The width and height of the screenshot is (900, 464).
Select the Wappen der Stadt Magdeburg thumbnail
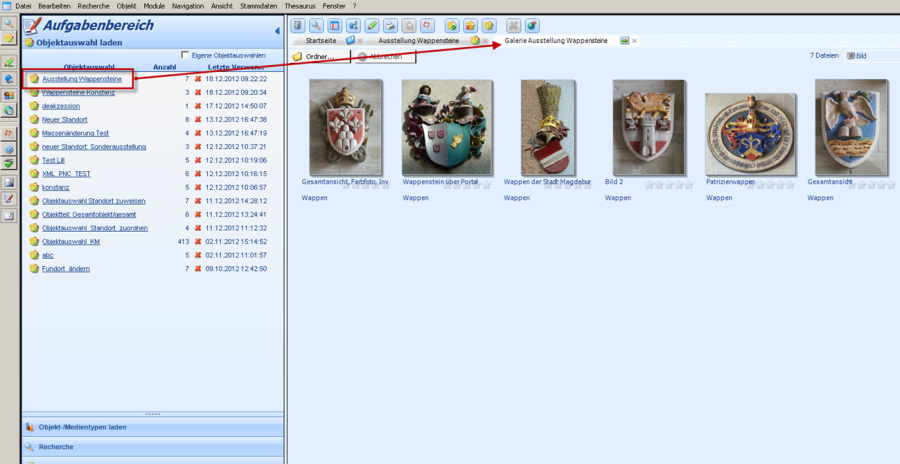coord(548,127)
